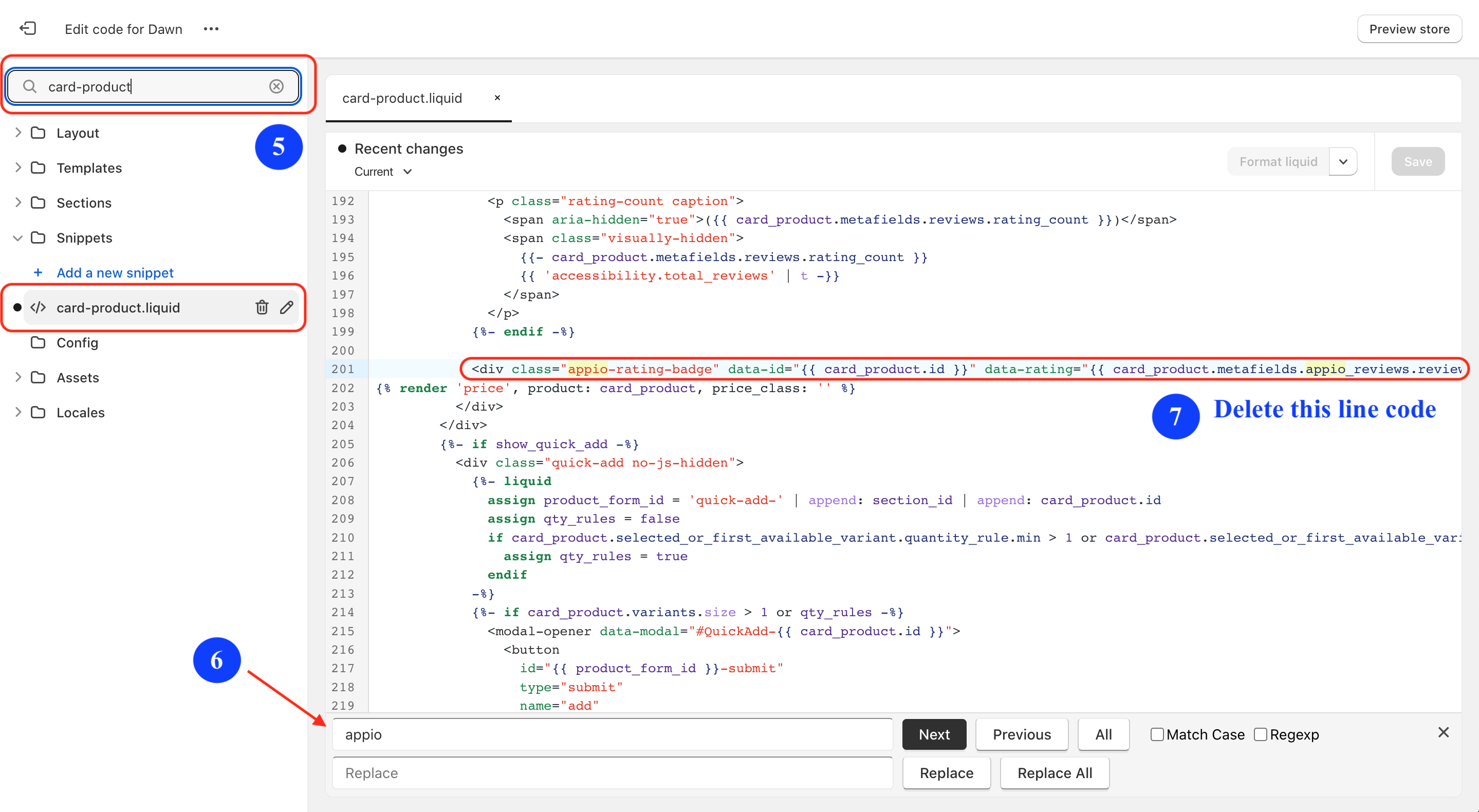The image size is (1479, 812).
Task: Enable the Regexp checkbox
Action: [1260, 734]
